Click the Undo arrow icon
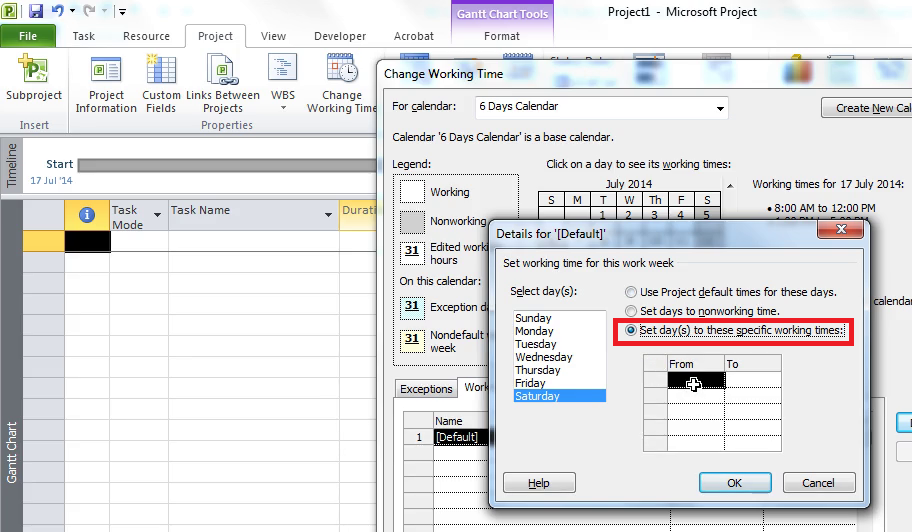The width and height of the screenshot is (912, 532). (57, 10)
